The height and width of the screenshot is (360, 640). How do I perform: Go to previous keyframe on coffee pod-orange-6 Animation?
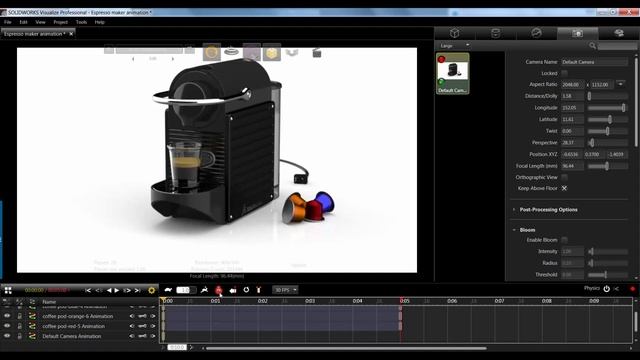[x=132, y=316]
